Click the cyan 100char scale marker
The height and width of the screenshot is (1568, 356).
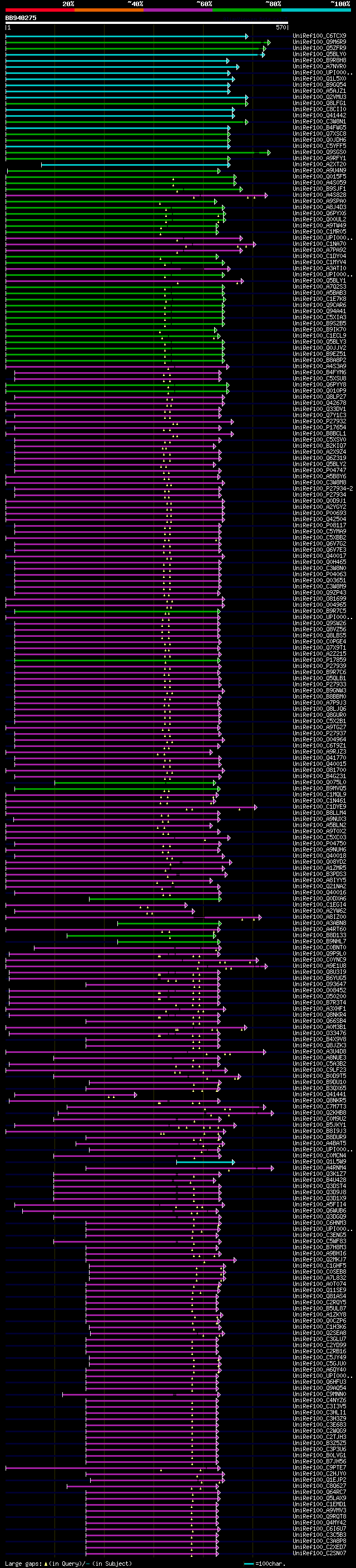click(x=248, y=1564)
